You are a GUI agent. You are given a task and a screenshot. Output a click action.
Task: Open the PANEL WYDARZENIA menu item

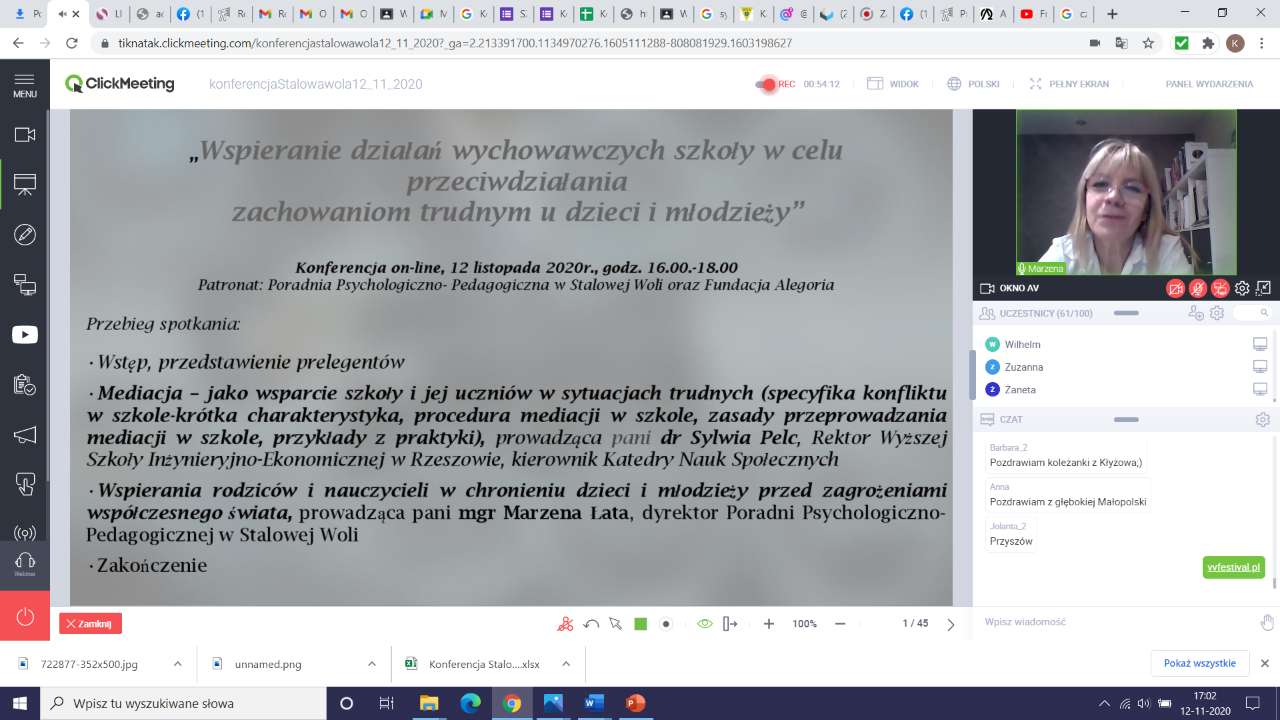click(1209, 84)
